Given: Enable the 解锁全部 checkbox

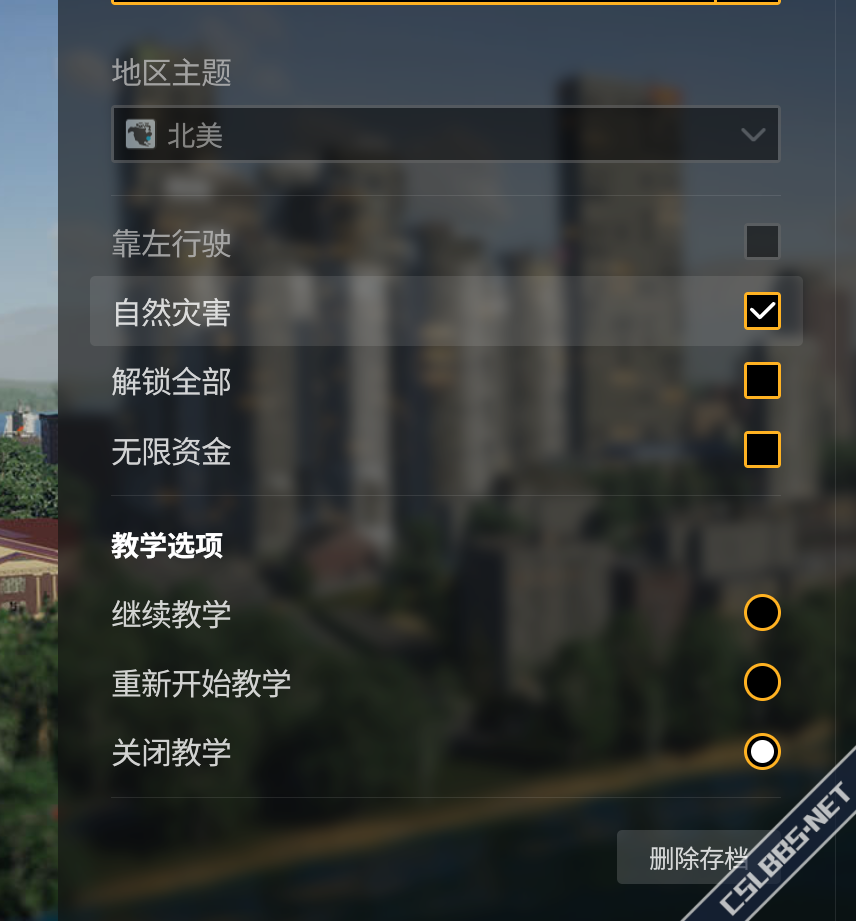Looking at the screenshot, I should [762, 380].
